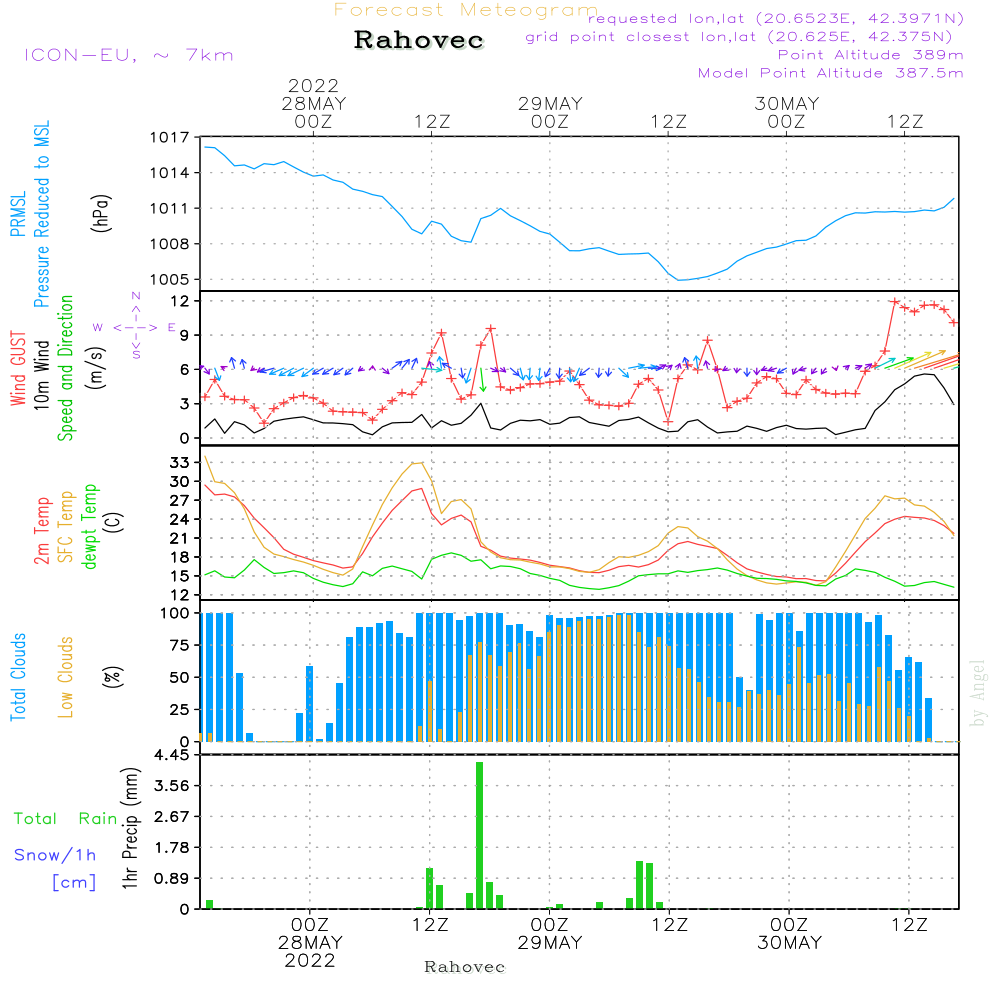Click 'Pressure Reduced to MSL' label
The width and height of the screenshot is (1000, 1000).
tap(41, 214)
